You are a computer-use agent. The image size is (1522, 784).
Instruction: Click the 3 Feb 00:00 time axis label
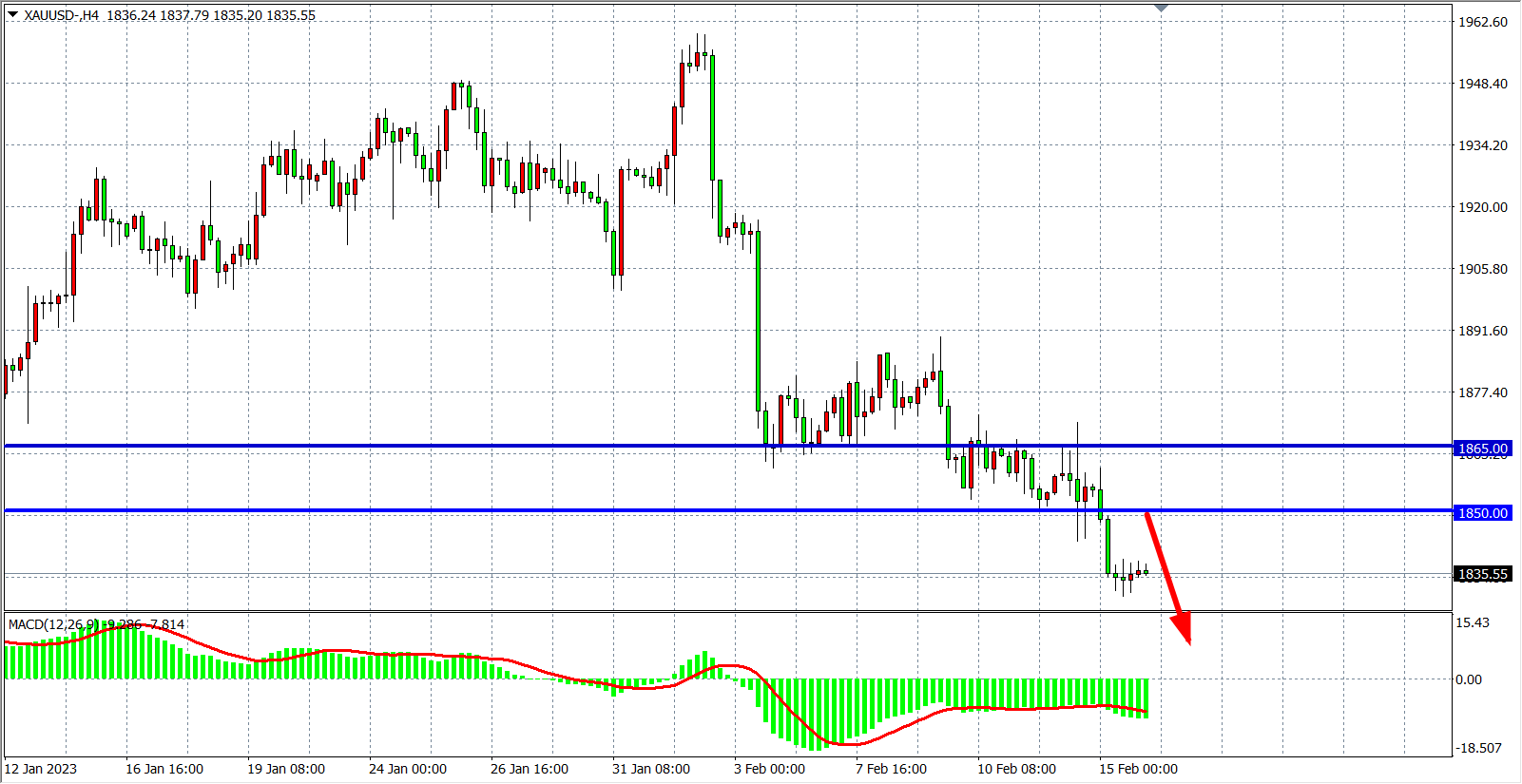[768, 769]
